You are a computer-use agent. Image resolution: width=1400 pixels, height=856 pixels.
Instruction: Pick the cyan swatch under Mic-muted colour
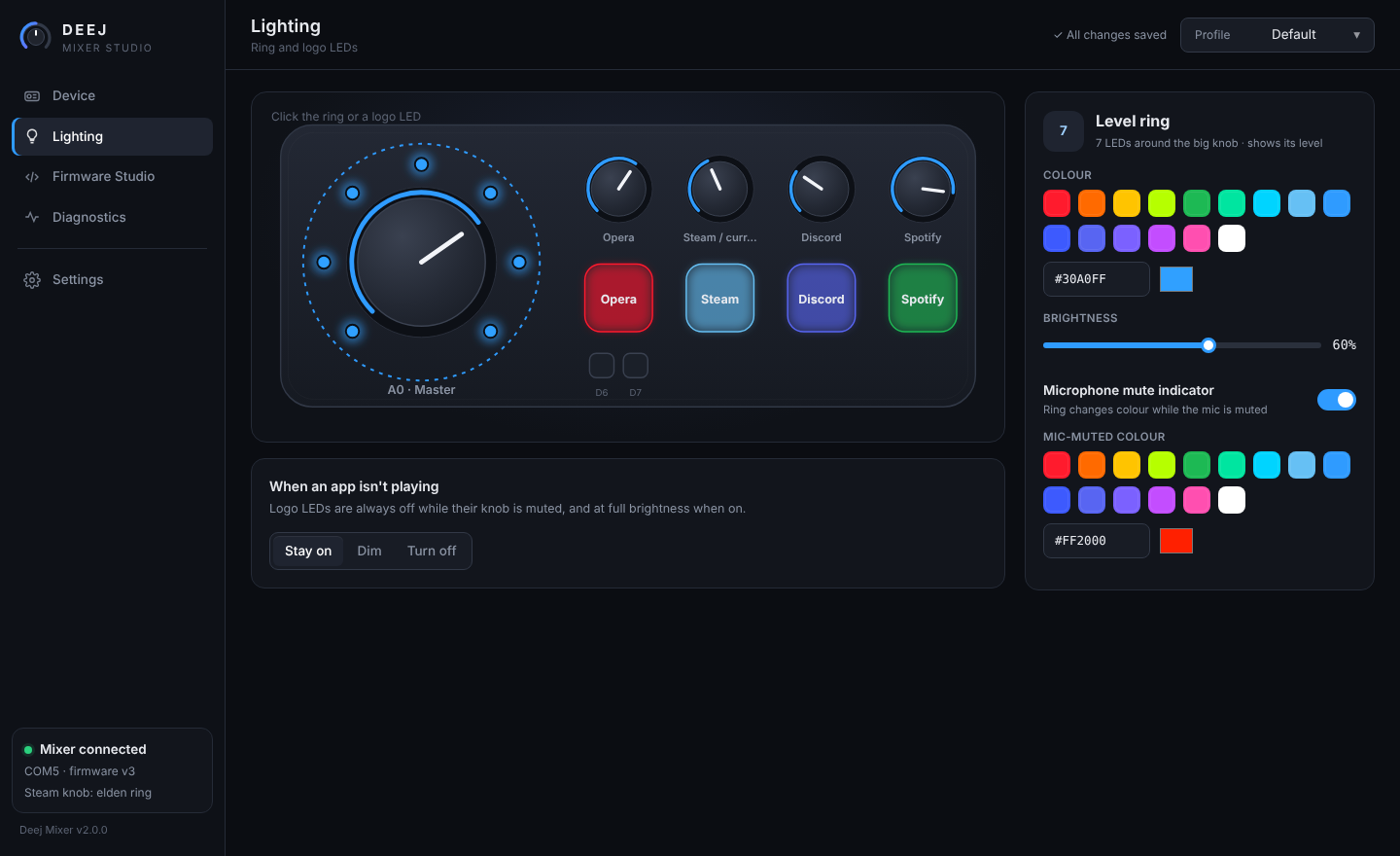tap(1267, 465)
